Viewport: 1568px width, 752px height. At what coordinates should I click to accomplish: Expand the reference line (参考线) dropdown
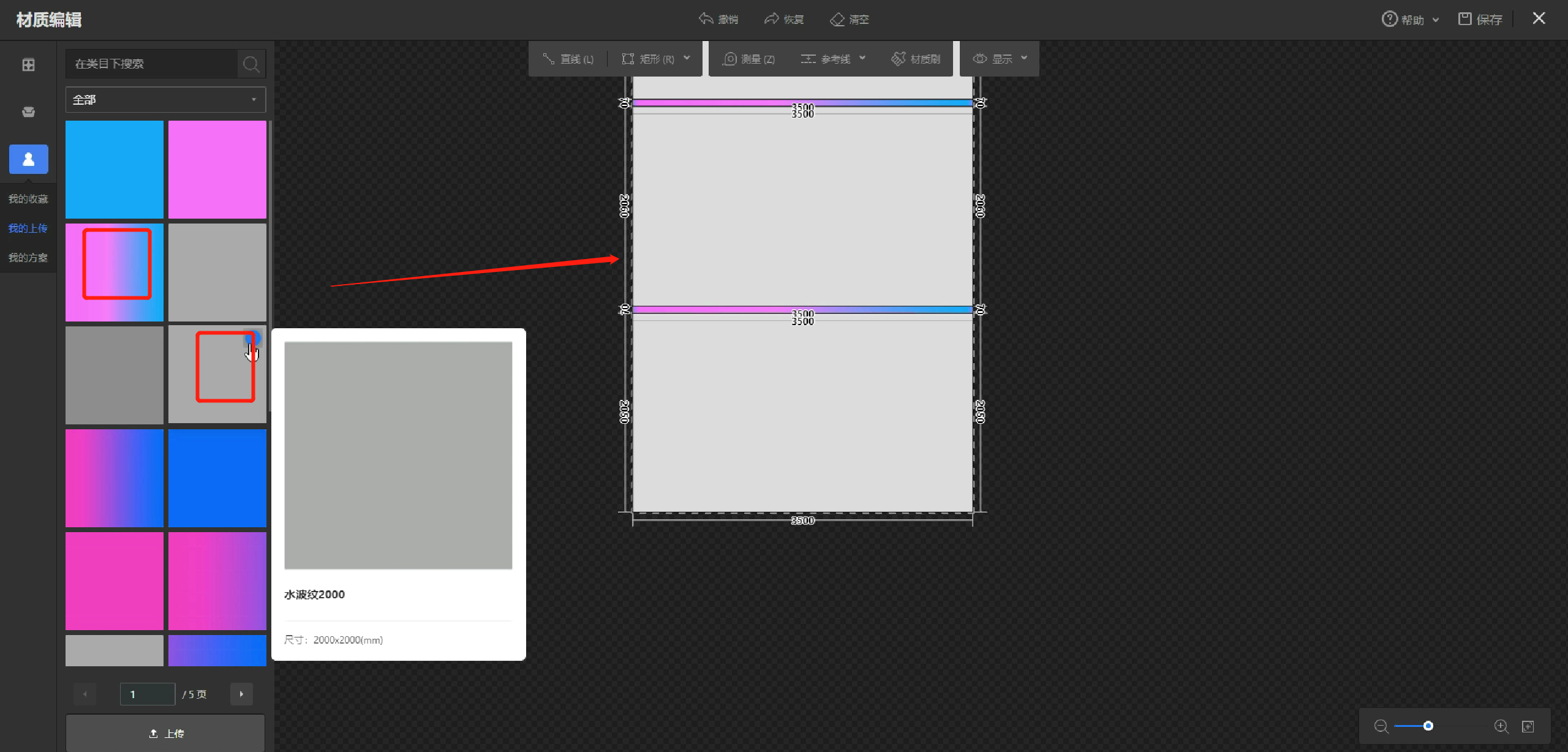click(862, 58)
